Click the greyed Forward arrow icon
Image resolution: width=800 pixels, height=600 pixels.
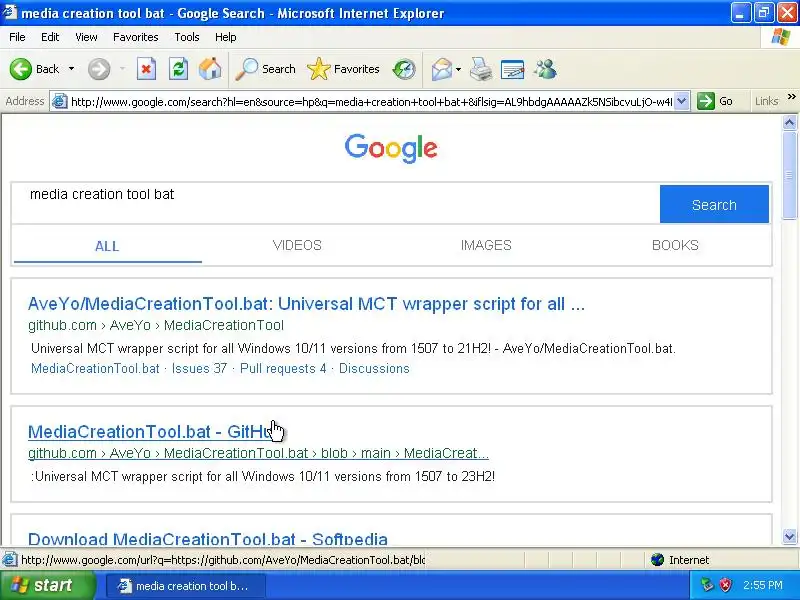click(x=99, y=69)
